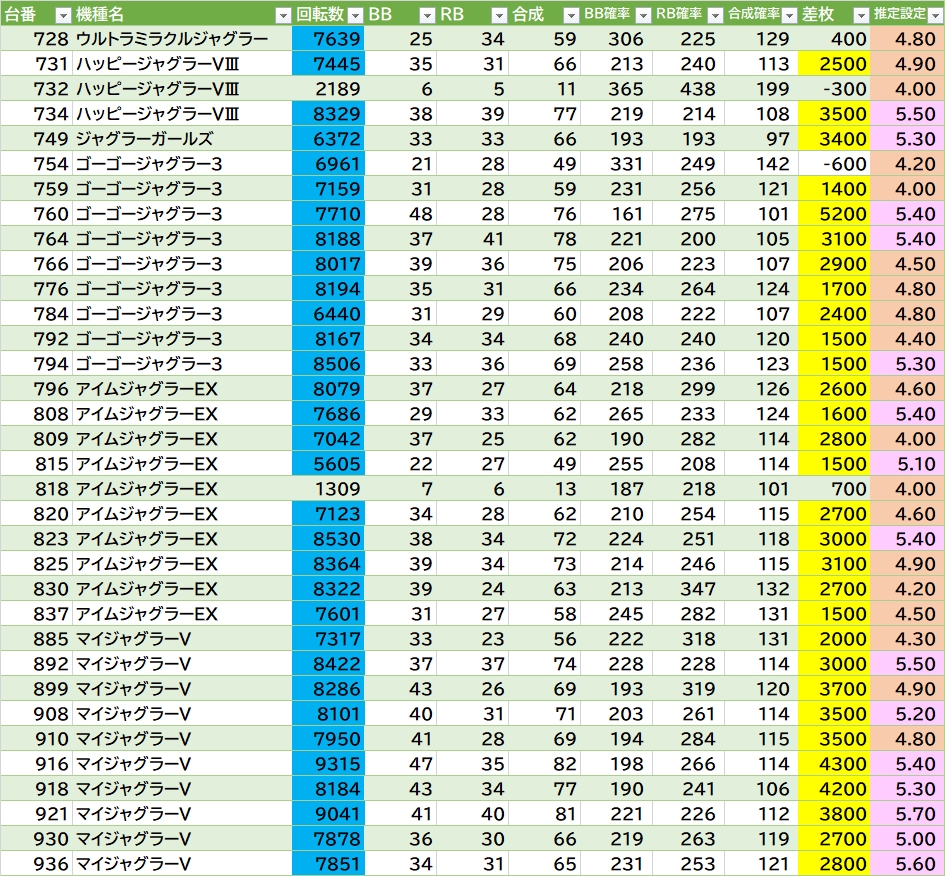Click rotation count 7686 cell

coord(328,414)
